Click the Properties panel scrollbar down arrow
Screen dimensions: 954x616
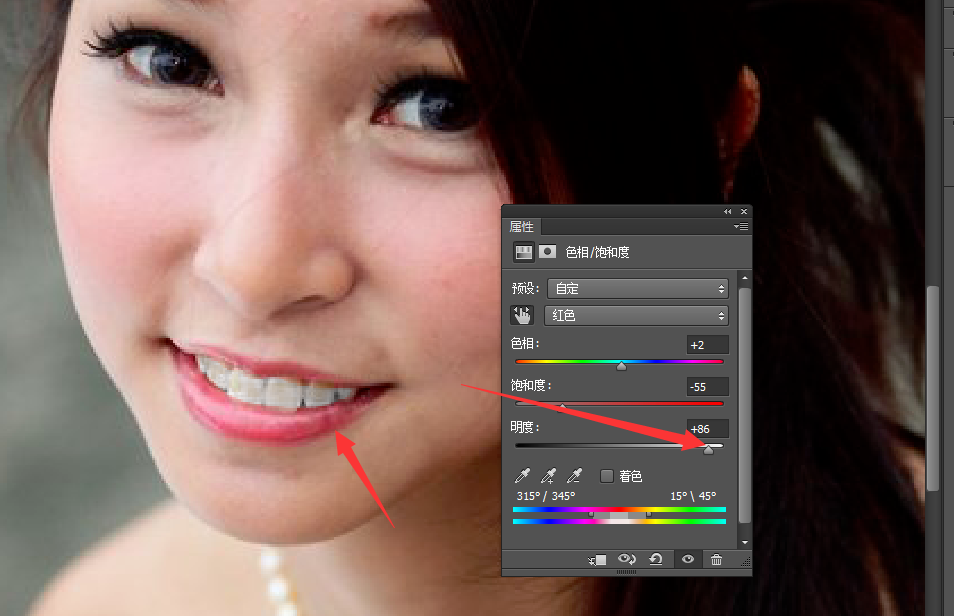(x=745, y=542)
